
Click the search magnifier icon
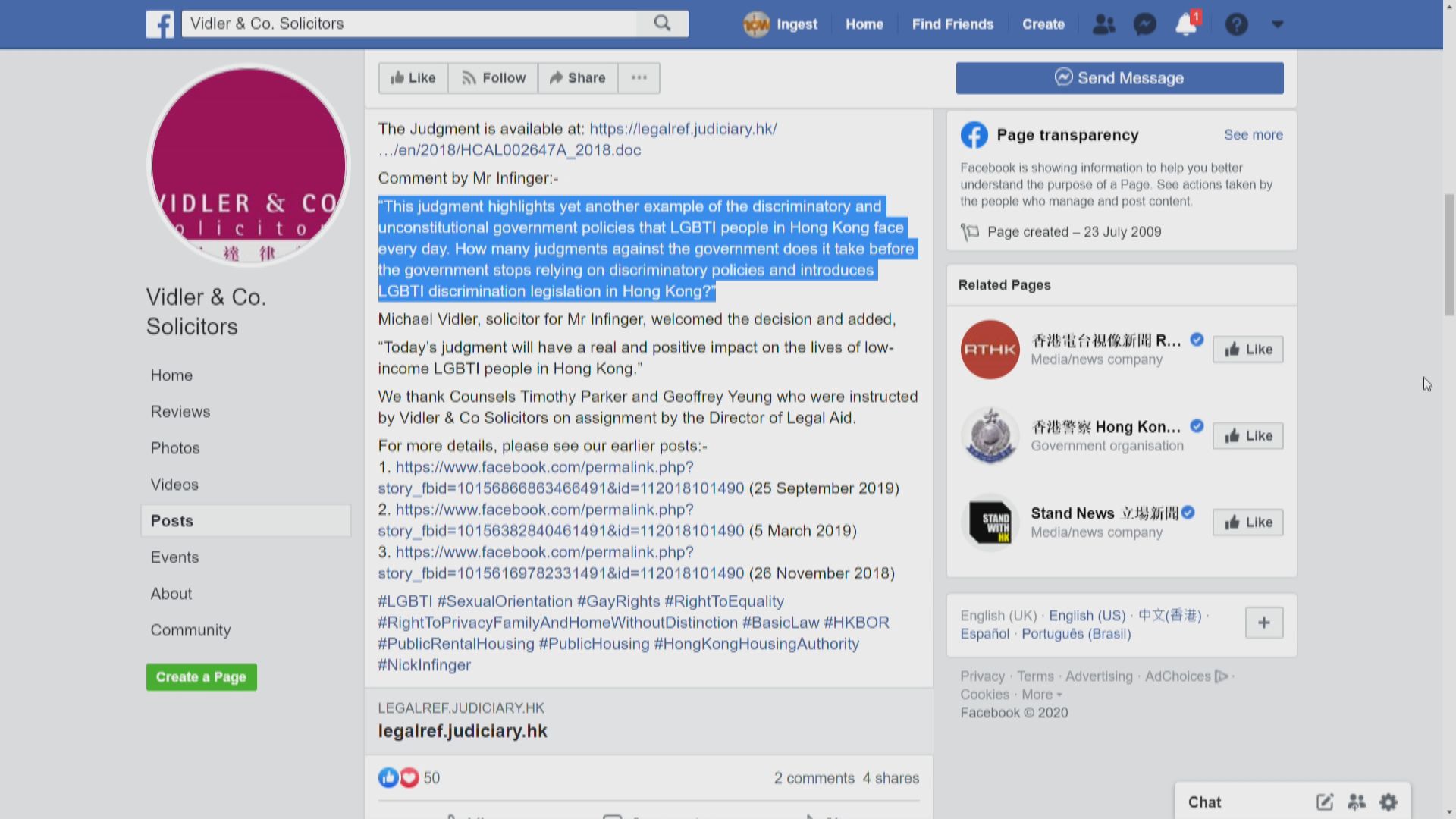(662, 24)
